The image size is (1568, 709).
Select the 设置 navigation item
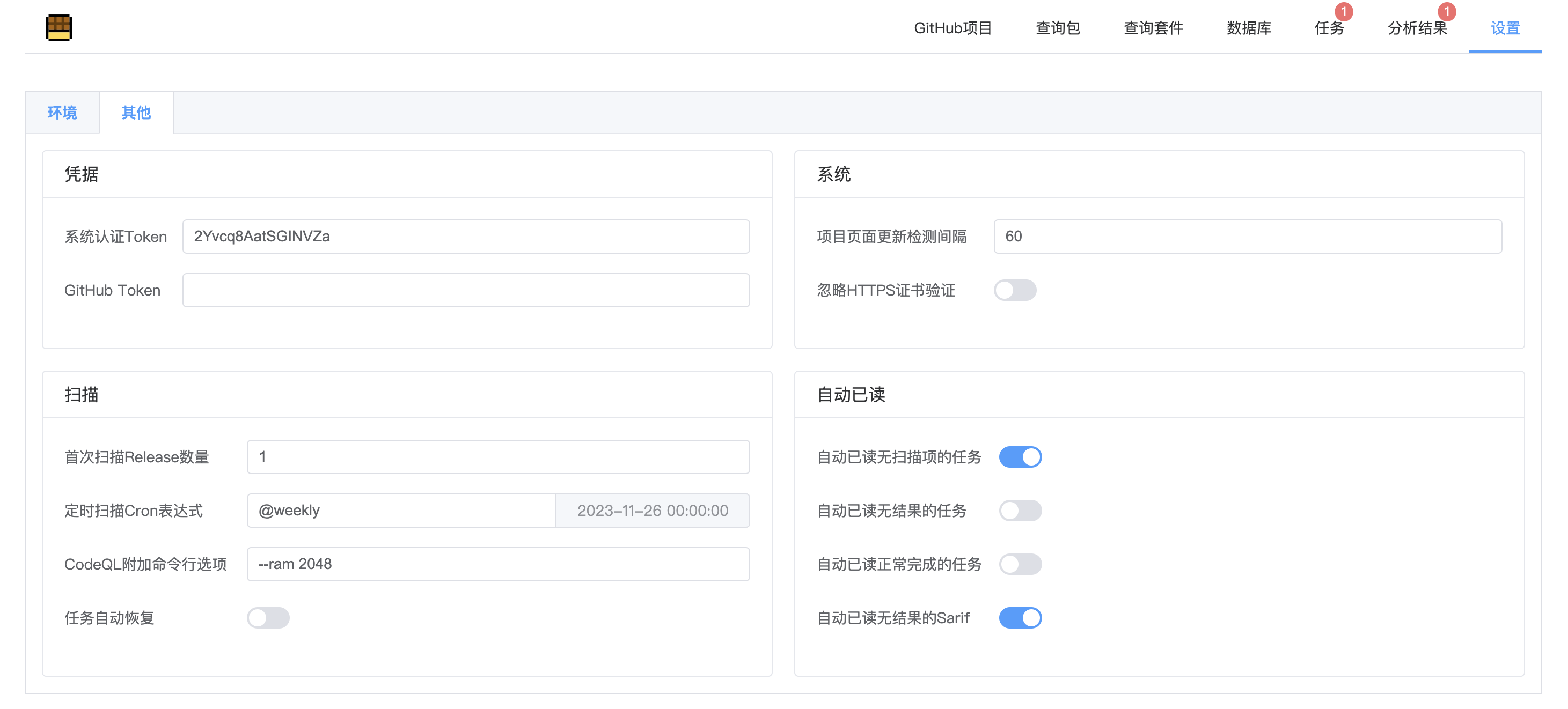coord(1505,28)
